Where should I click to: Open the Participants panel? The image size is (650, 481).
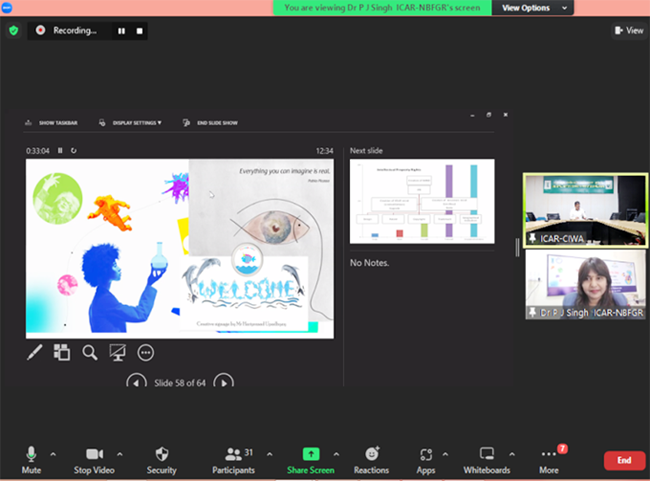coord(233,458)
